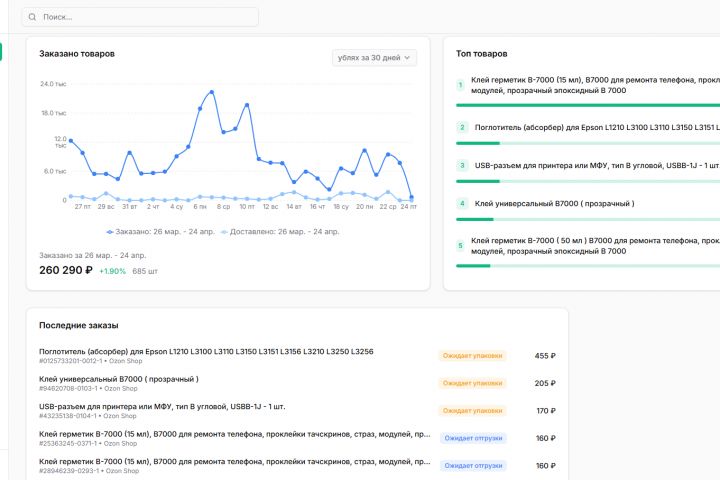Click the '260 290 ₽' total value

point(66,270)
